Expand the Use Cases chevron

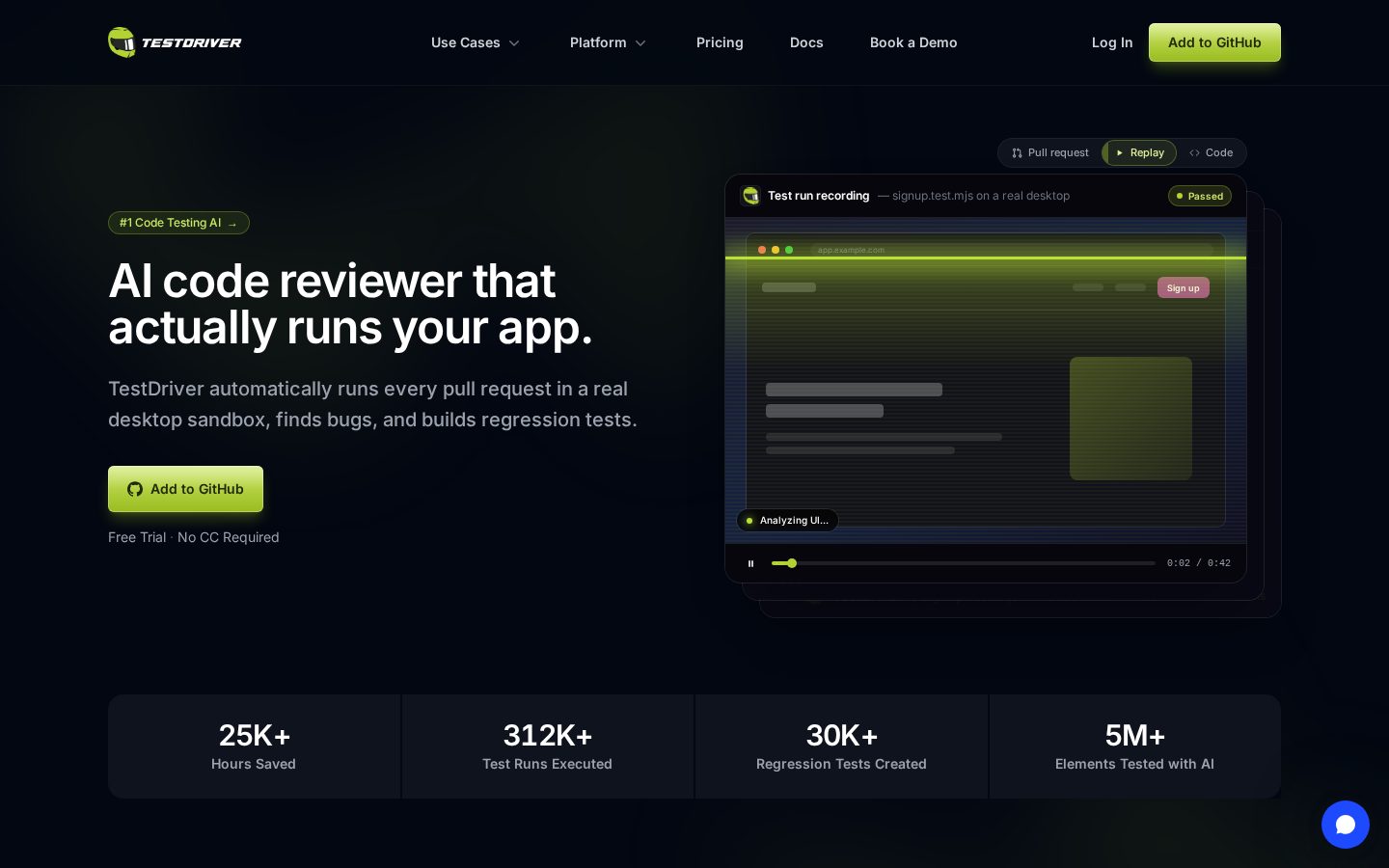point(514,43)
